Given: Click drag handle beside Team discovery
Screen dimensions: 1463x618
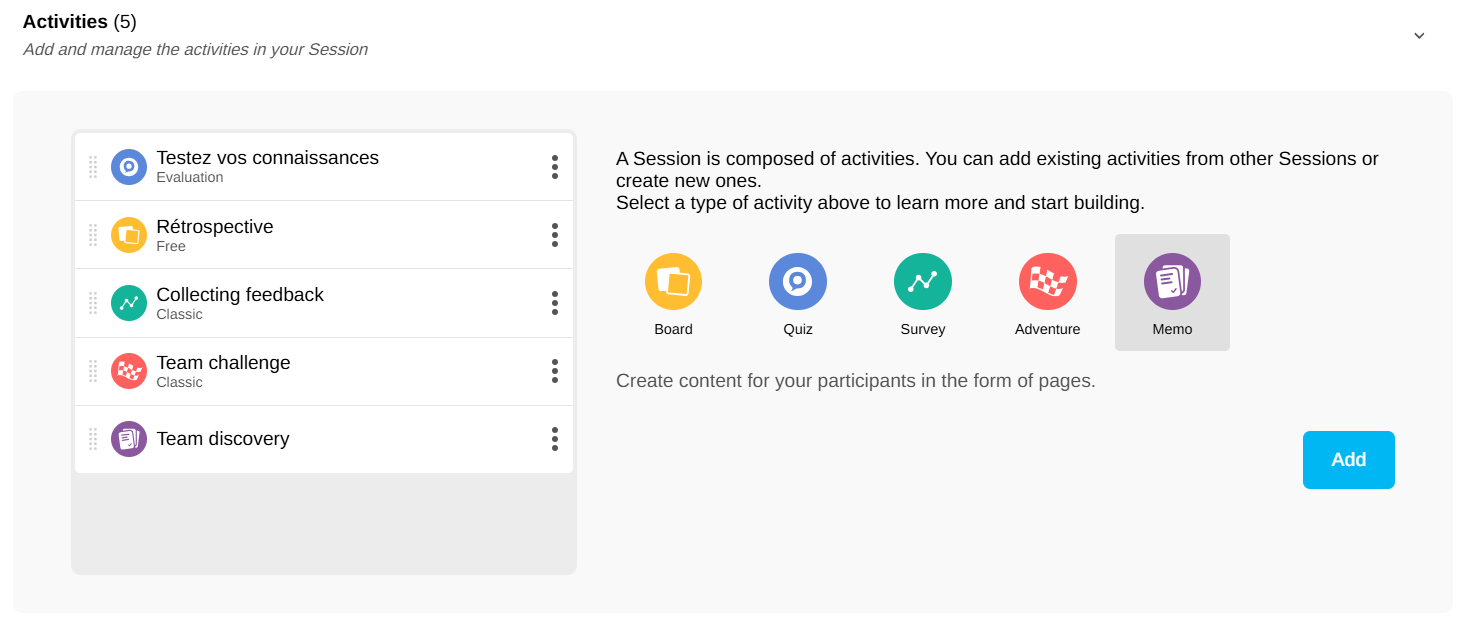Looking at the screenshot, I should 93,439.
